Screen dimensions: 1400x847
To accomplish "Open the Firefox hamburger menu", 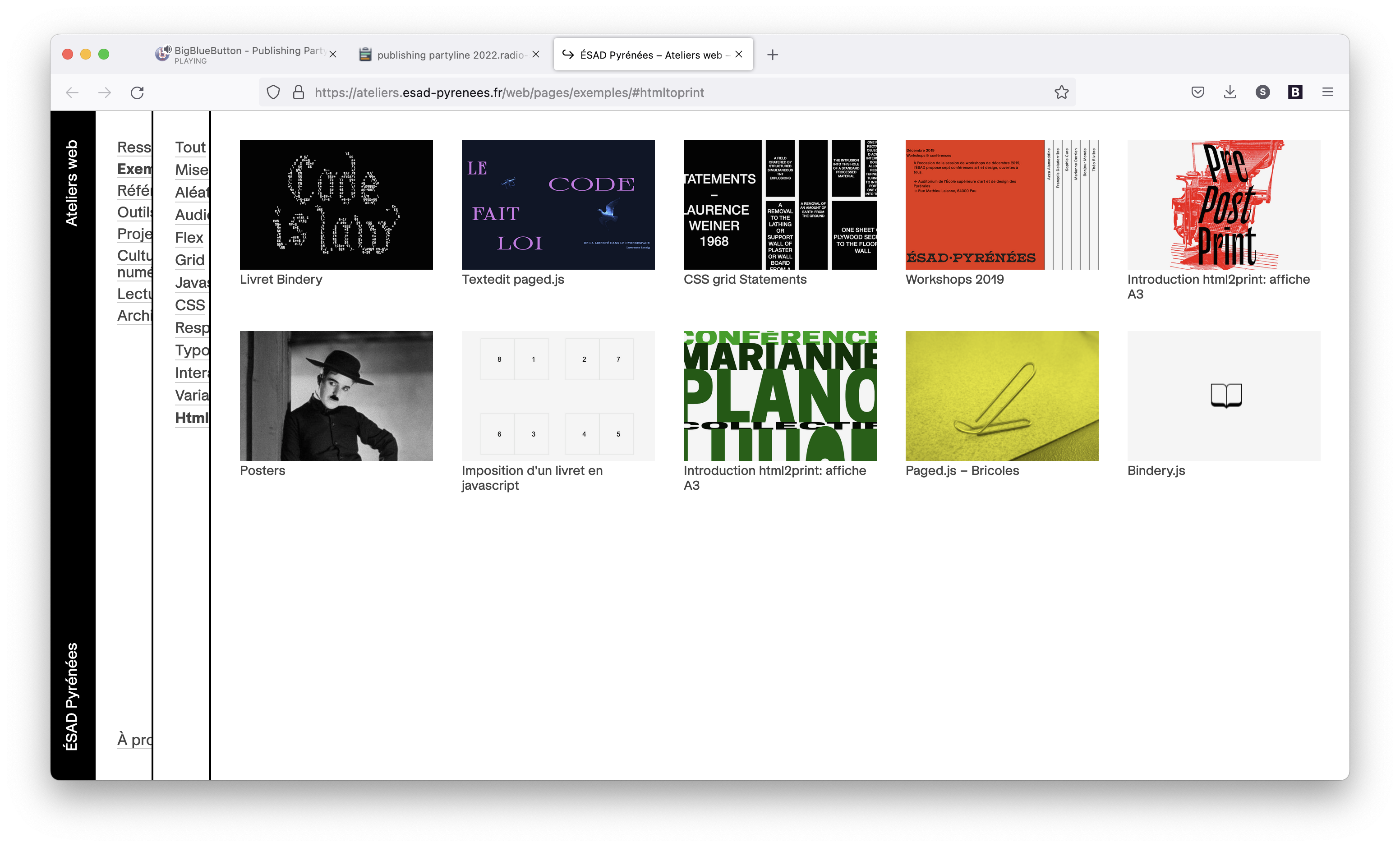I will click(1327, 92).
